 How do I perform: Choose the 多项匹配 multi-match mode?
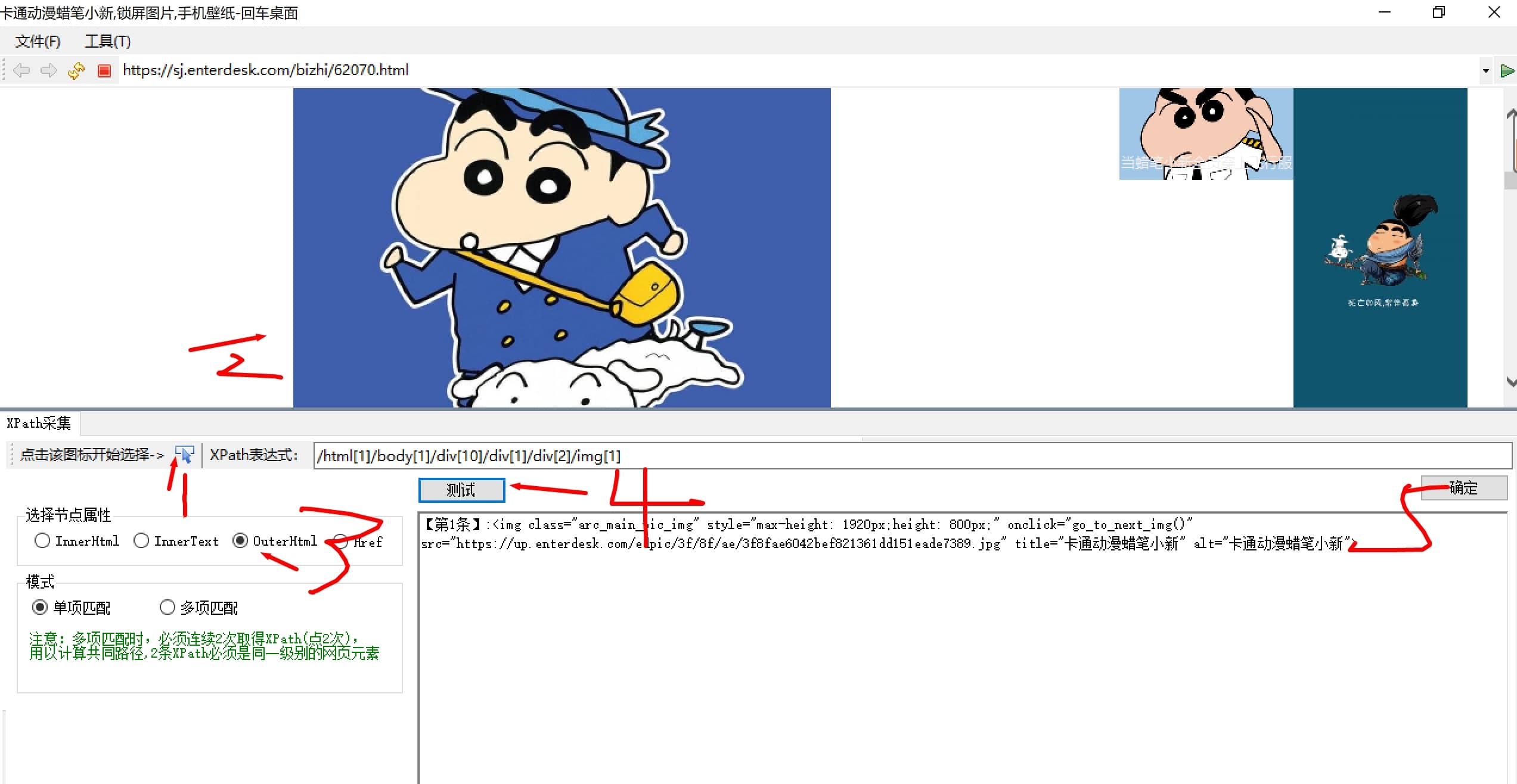[x=167, y=607]
